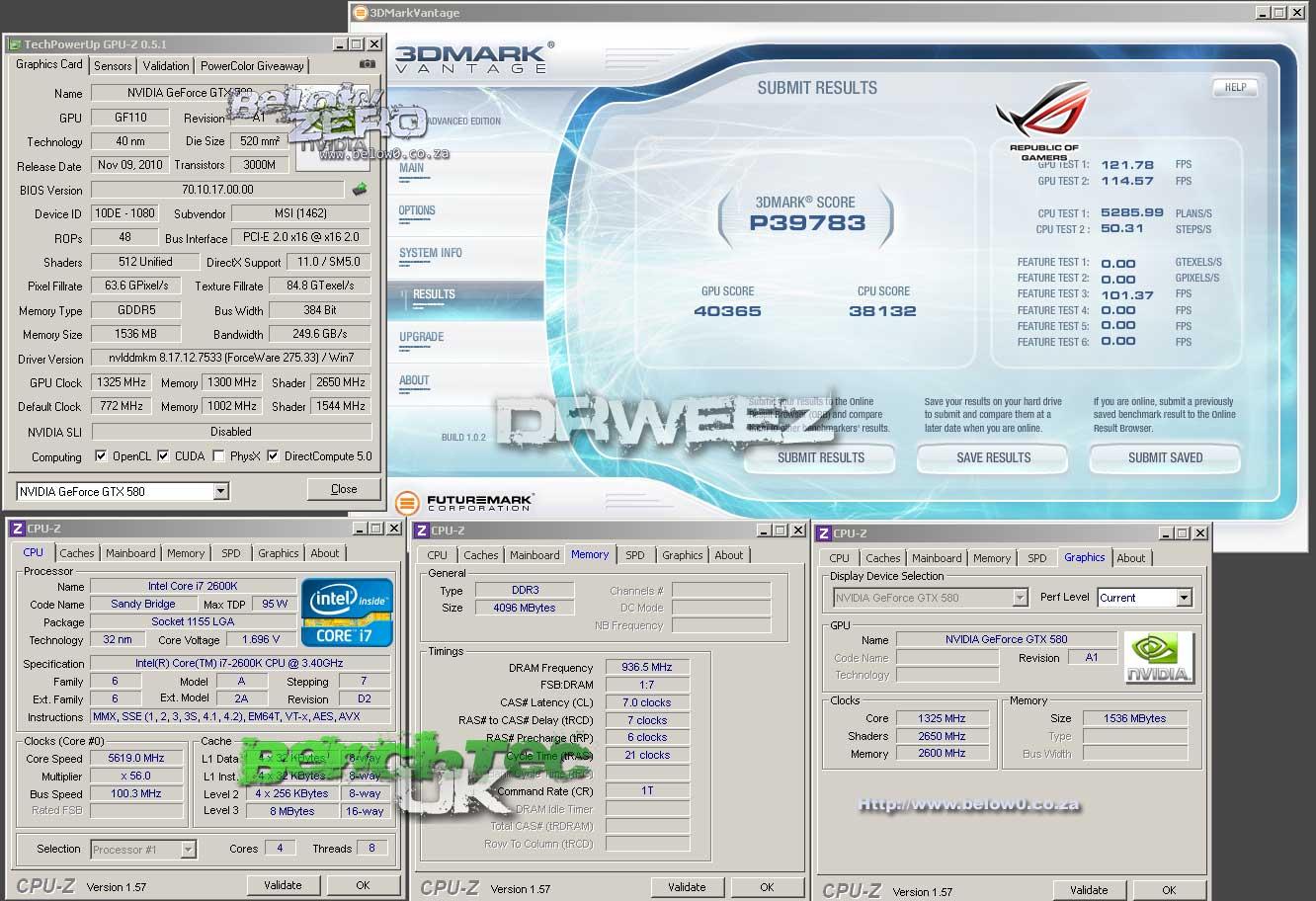
Task: Open the PowerColor Giveaway tab
Action: coord(252,66)
